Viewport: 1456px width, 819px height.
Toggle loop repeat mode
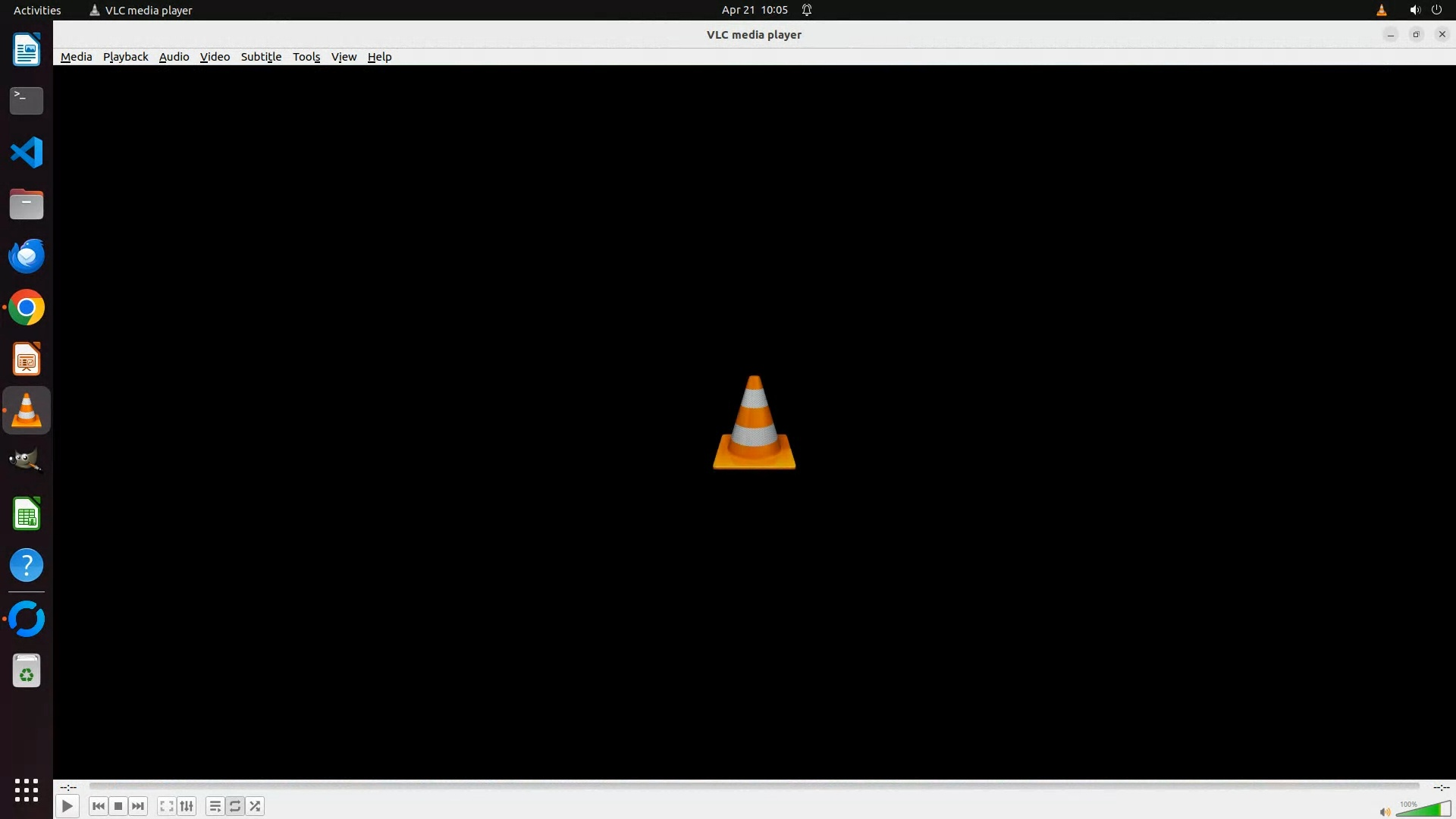coord(235,806)
